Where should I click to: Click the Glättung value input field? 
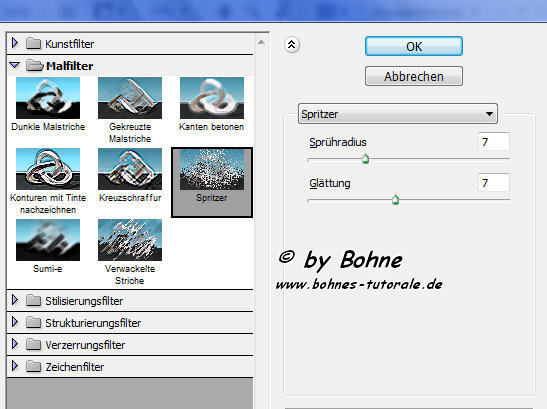pyautogui.click(x=494, y=183)
